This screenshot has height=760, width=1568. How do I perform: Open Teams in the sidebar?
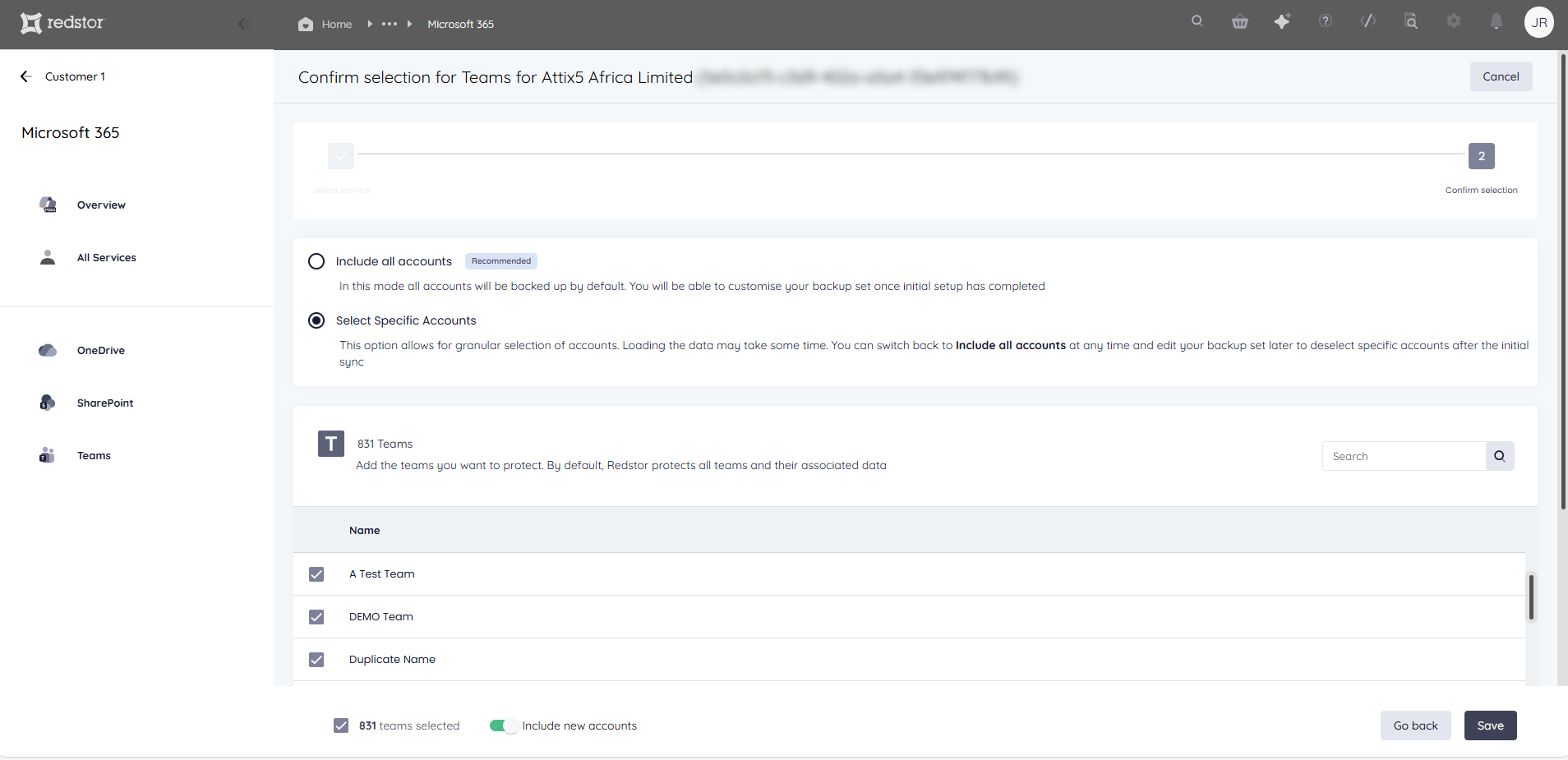(x=94, y=456)
